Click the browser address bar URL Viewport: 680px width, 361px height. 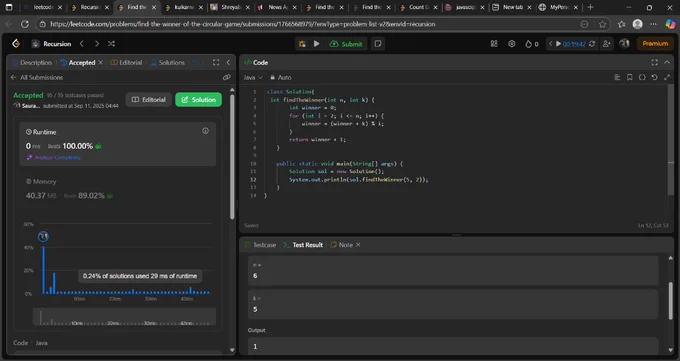pos(243,24)
